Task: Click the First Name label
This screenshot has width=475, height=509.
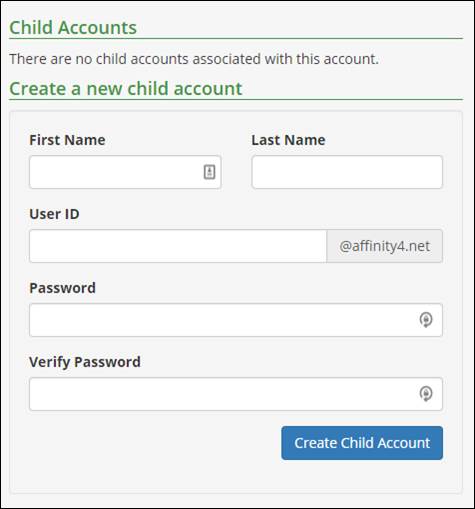Action: (67, 140)
